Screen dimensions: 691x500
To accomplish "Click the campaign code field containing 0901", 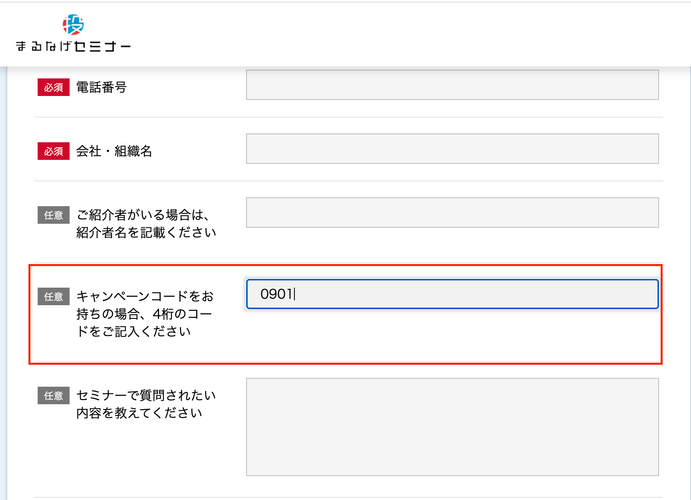I will point(452,294).
